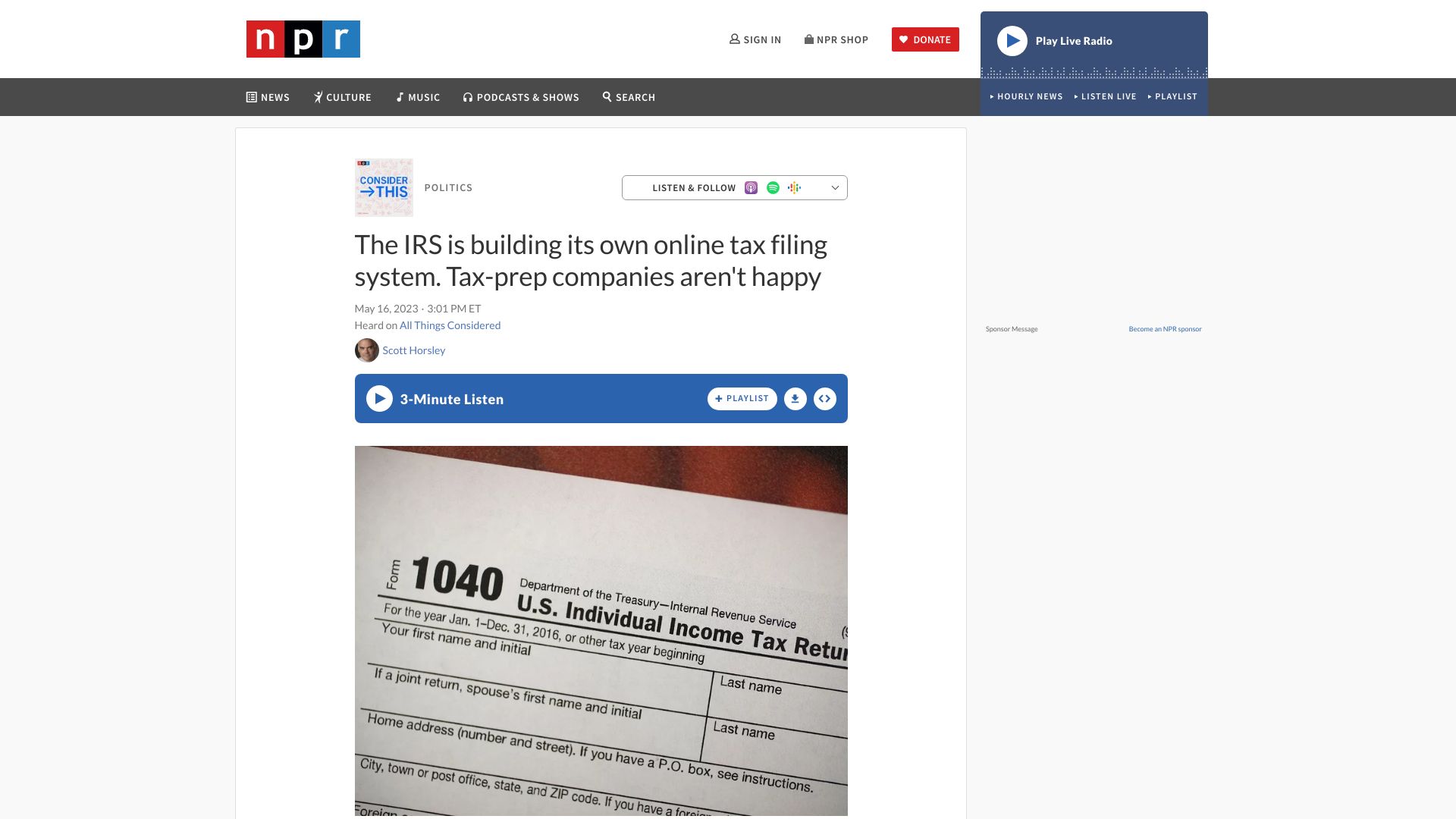This screenshot has width=1456, height=819.
Task: Open the Become an NPR sponsor link
Action: coord(1165,329)
